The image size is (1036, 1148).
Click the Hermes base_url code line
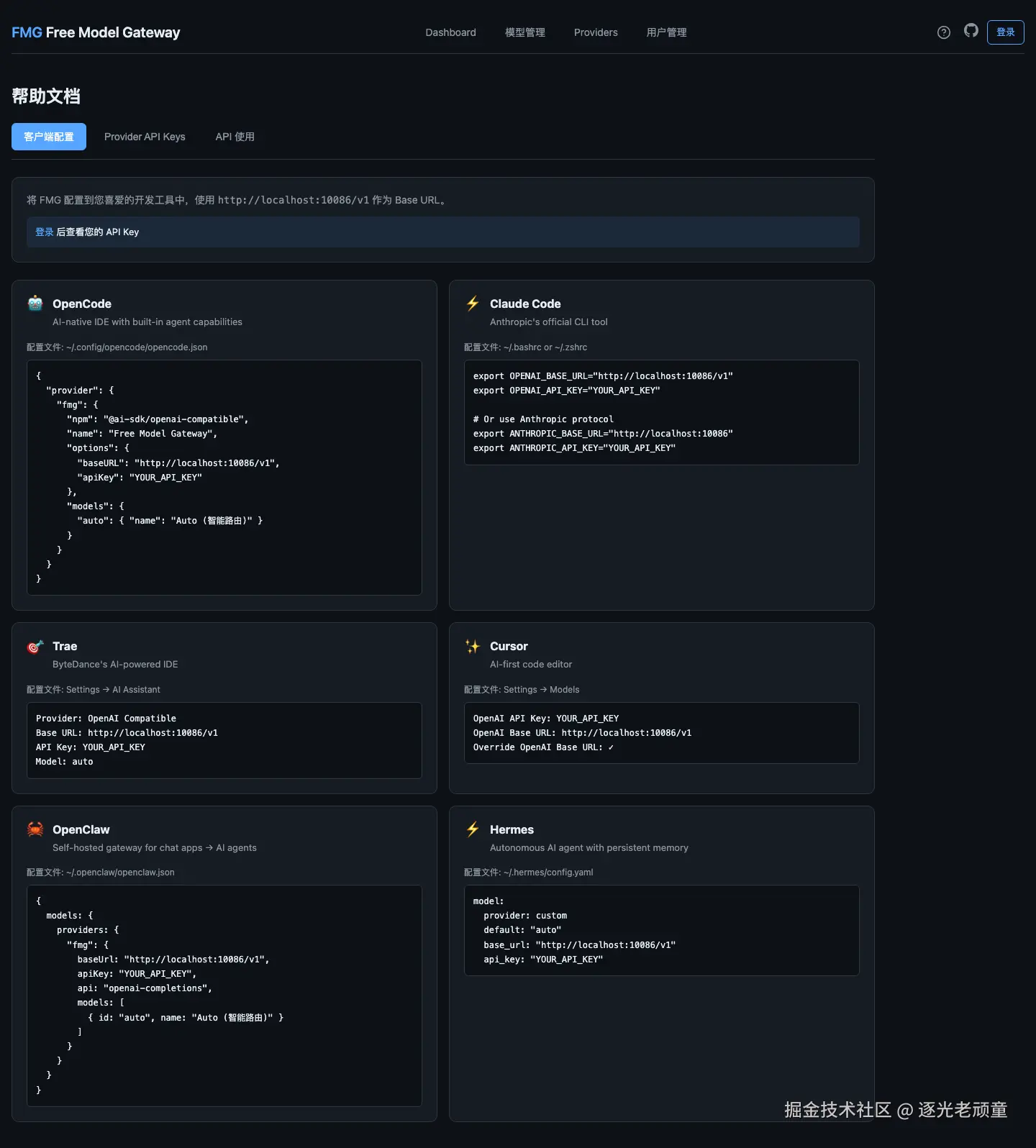(x=580, y=945)
